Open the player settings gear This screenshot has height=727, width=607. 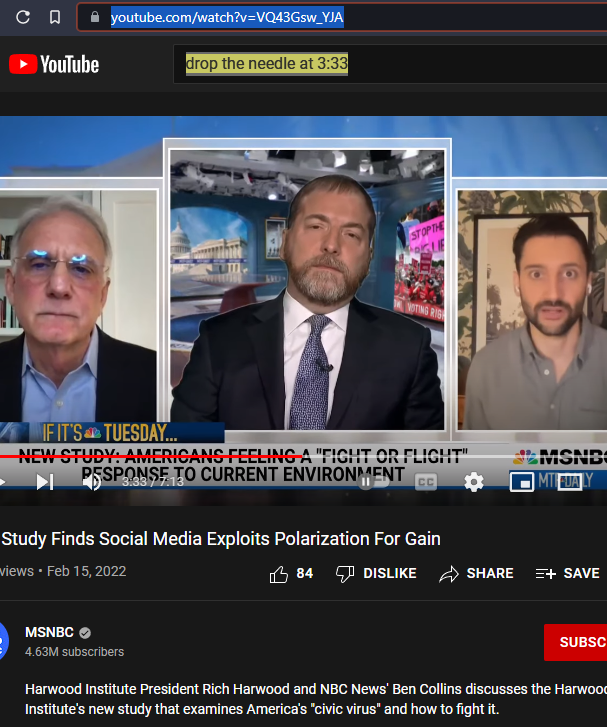pyautogui.click(x=473, y=482)
